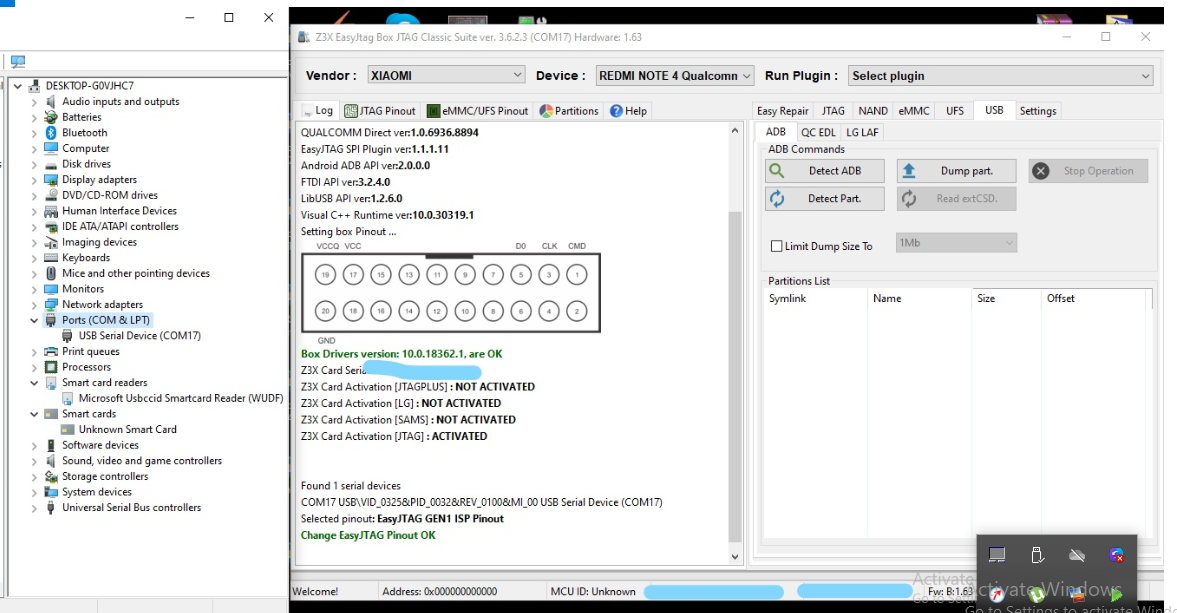The width and height of the screenshot is (1177, 613).
Task: Enable the Limit Dump Size To checkbox
Action: pyautogui.click(x=776, y=246)
